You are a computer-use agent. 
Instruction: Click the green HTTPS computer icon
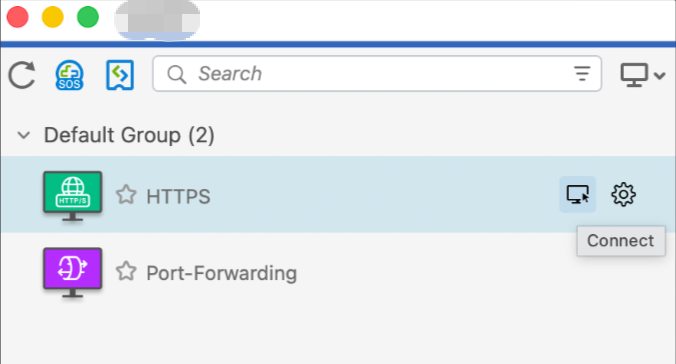pyautogui.click(x=72, y=196)
